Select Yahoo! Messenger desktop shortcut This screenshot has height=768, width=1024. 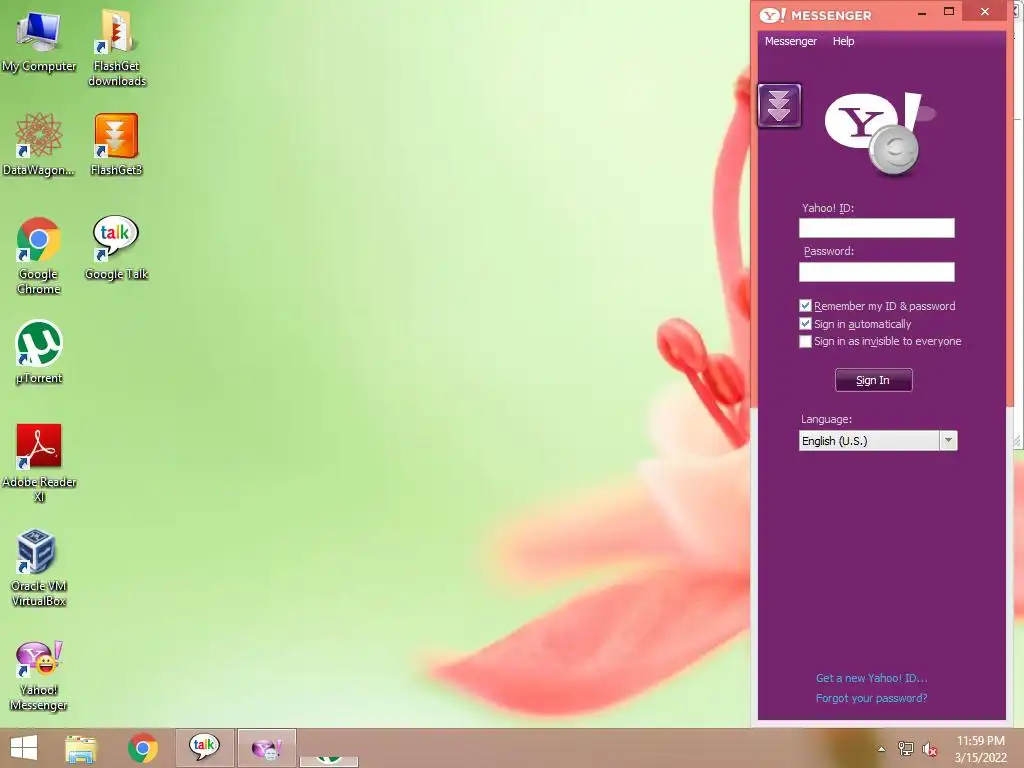pos(39,675)
